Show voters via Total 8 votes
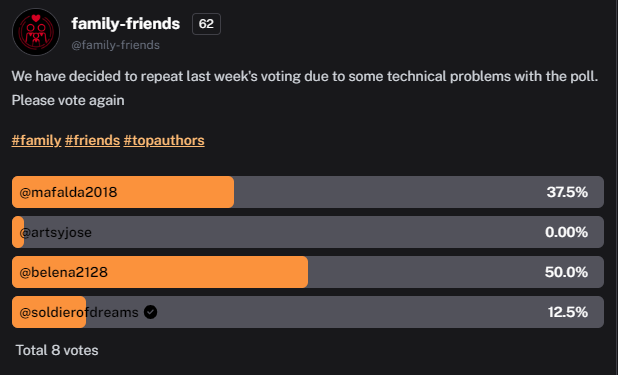618x375 pixels. click(x=57, y=350)
